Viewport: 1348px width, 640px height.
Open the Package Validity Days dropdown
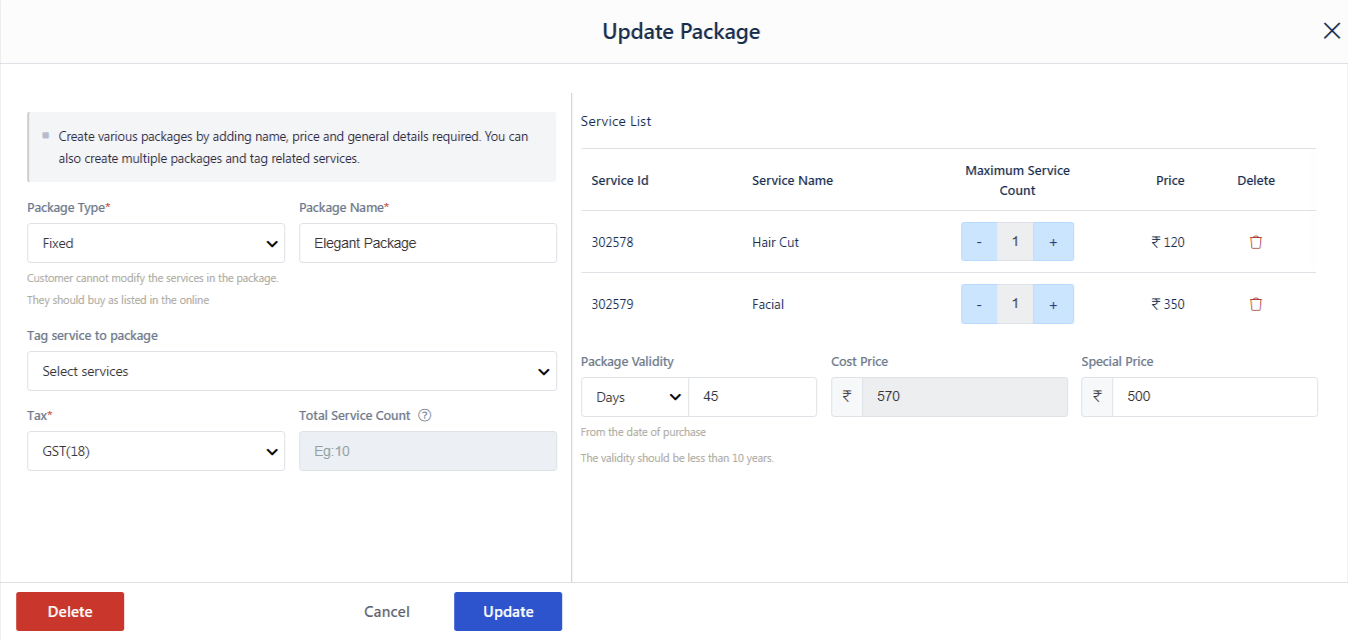tap(635, 397)
